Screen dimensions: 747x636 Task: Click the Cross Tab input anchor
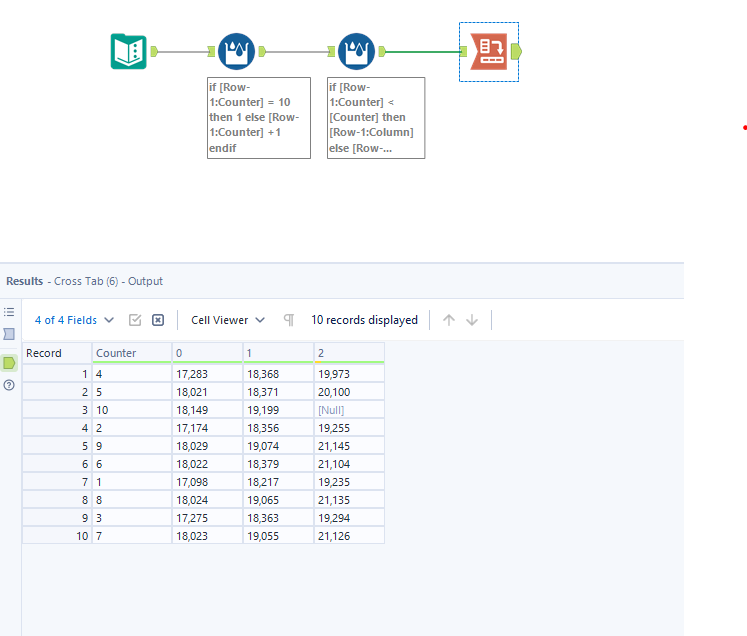point(464,51)
